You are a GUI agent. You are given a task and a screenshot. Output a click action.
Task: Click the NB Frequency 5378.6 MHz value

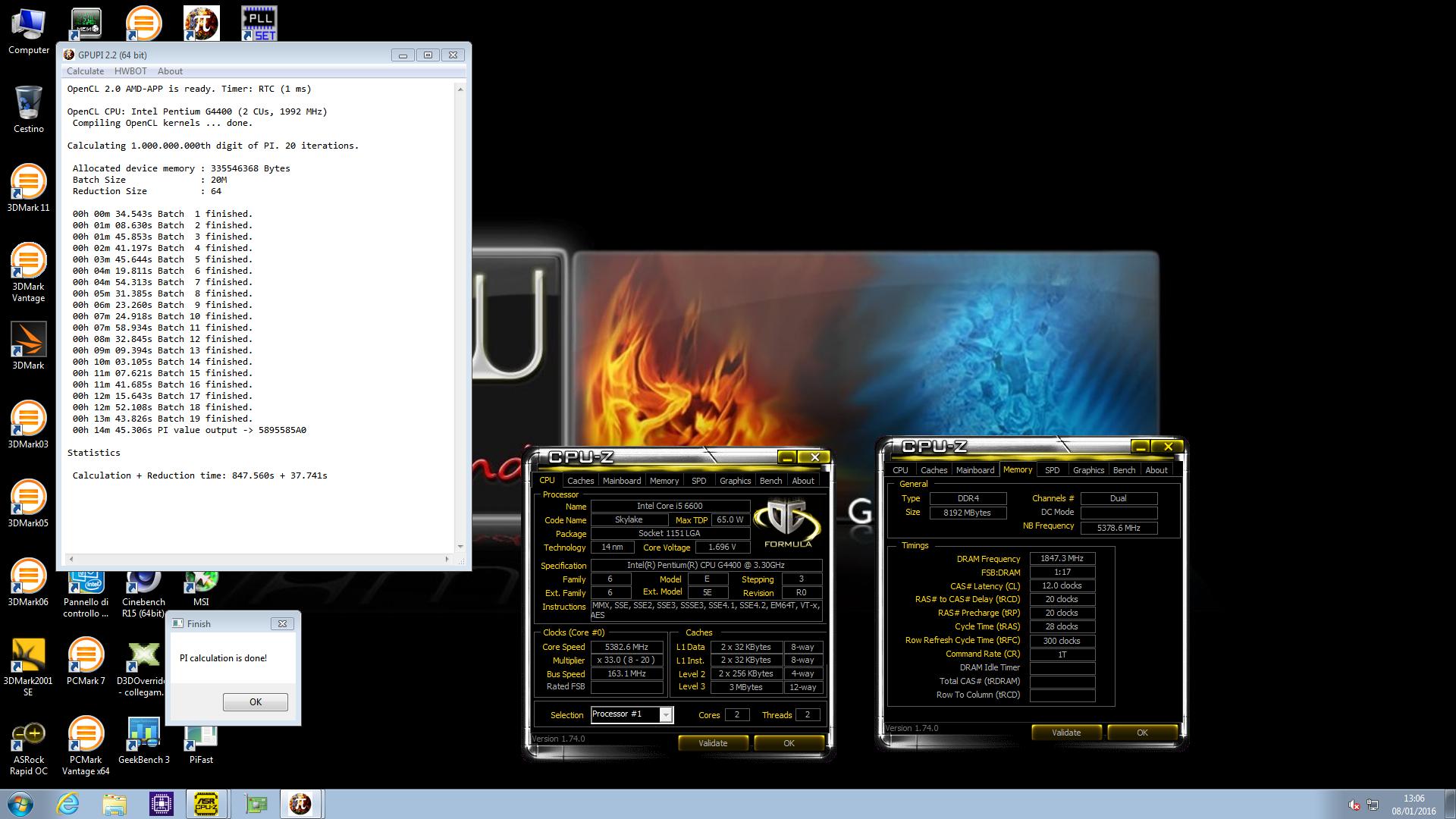[x=1119, y=528]
